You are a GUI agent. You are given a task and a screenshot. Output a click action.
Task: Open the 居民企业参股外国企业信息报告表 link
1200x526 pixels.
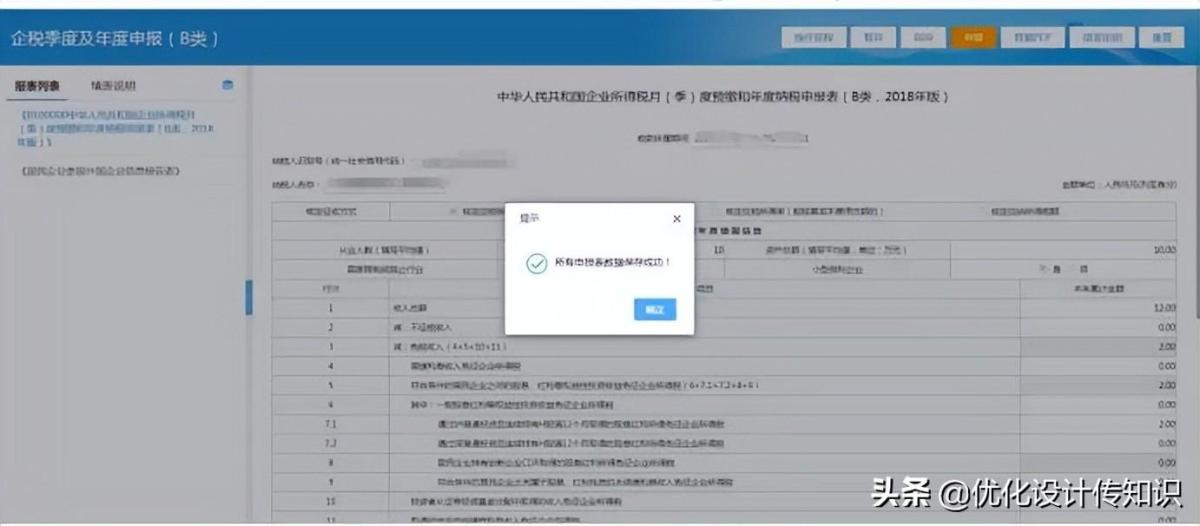[x=100, y=171]
